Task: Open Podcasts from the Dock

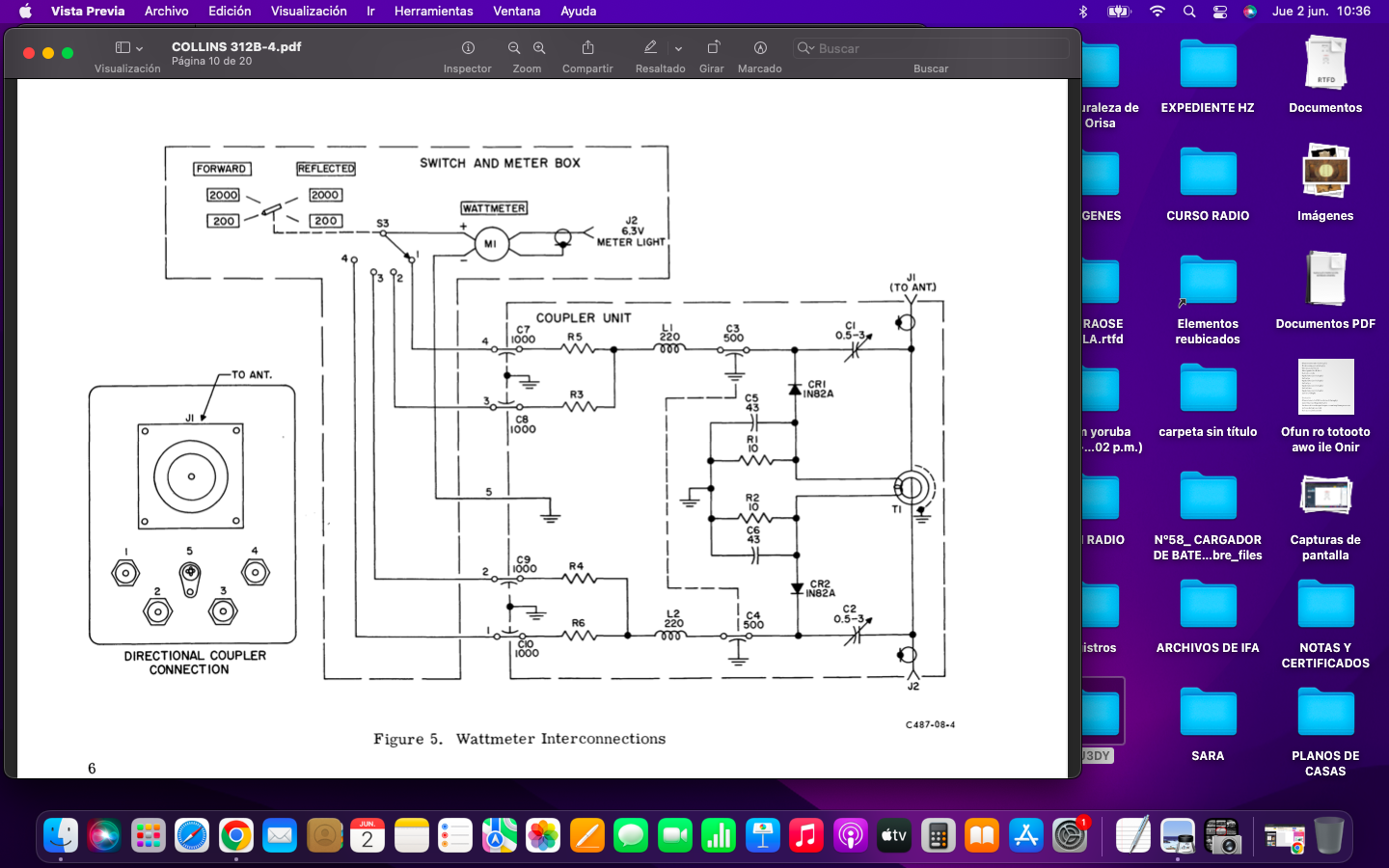Action: tap(851, 835)
